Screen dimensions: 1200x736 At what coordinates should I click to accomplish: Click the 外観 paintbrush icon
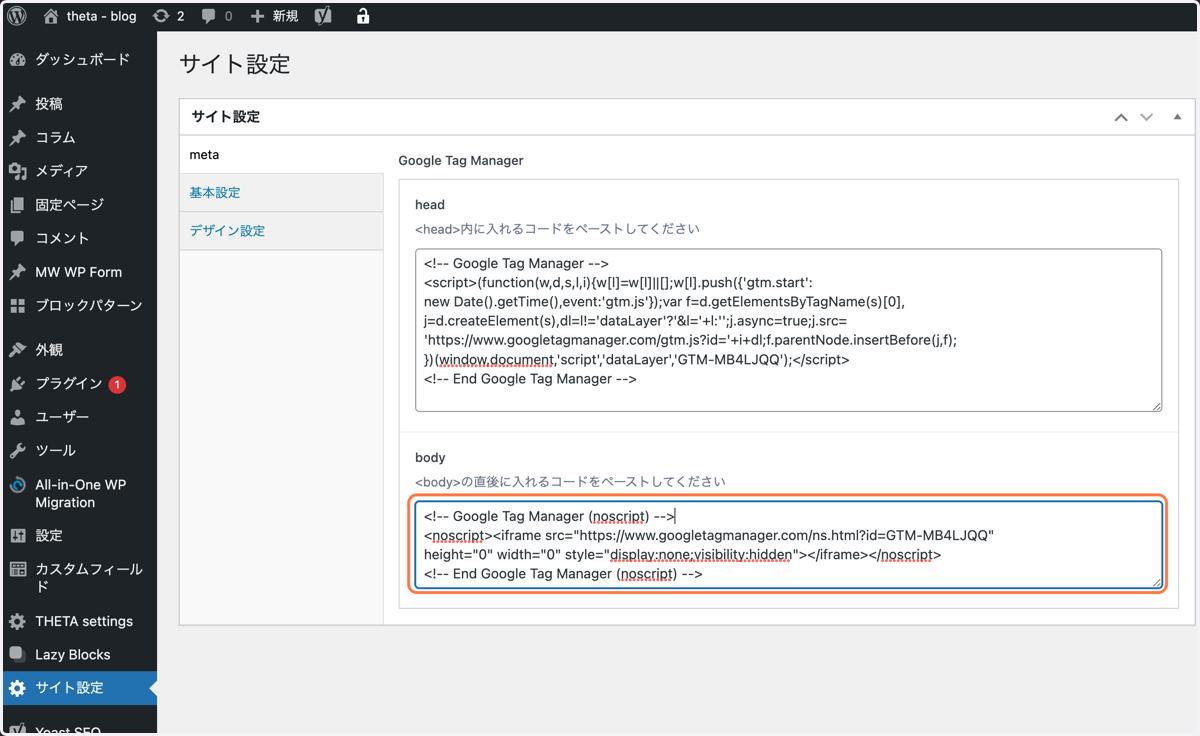(x=17, y=350)
